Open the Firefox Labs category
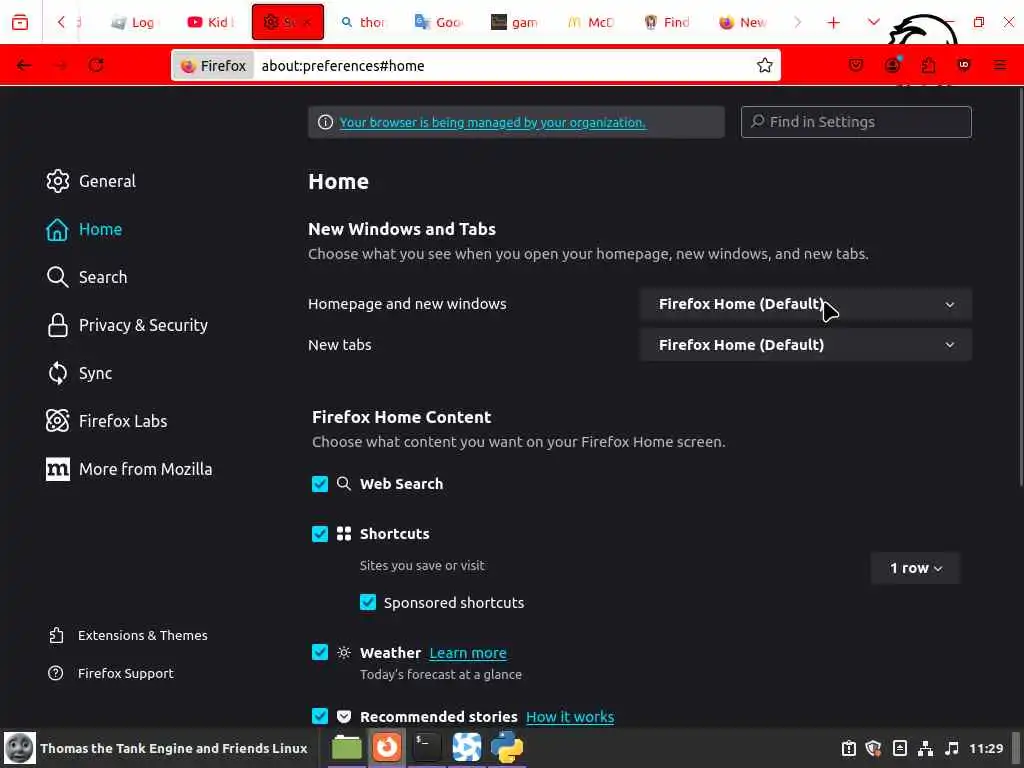 point(106,421)
